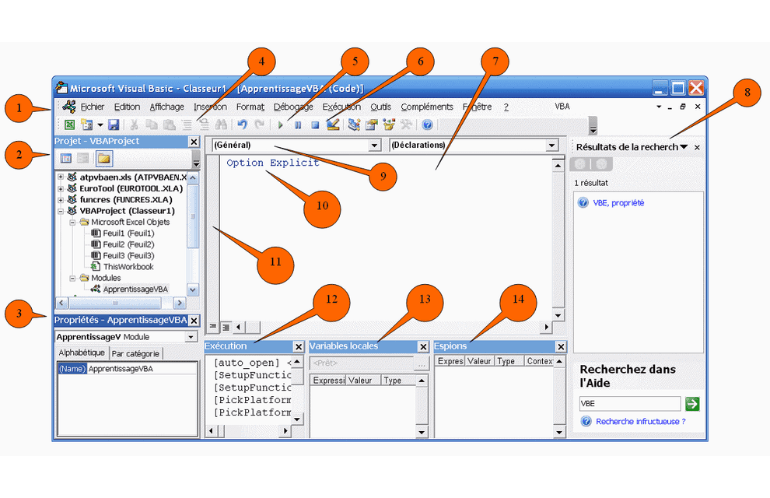Click the Paste clipboard icon
Image resolution: width=770 pixels, height=498 pixels.
click(169, 125)
